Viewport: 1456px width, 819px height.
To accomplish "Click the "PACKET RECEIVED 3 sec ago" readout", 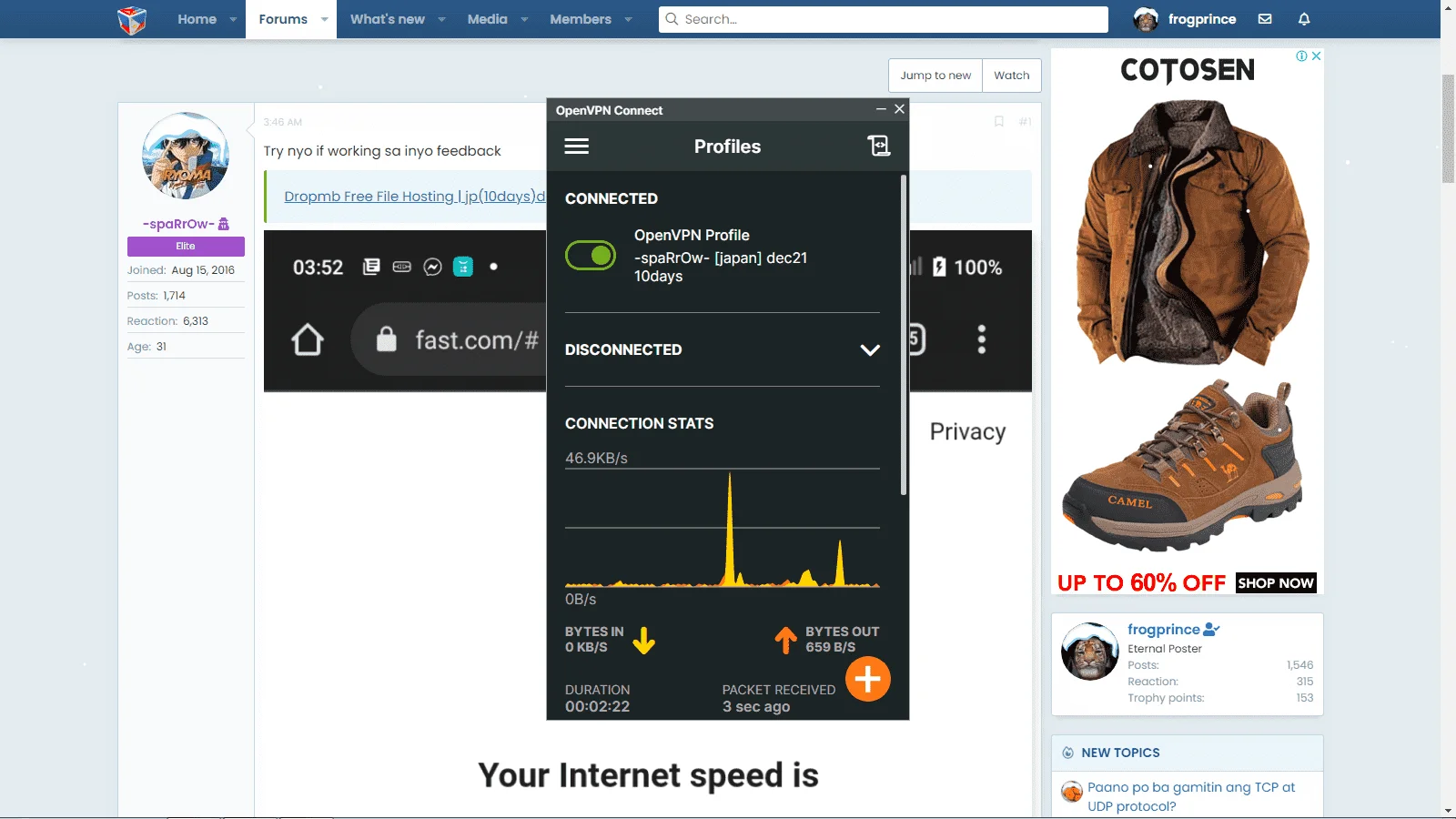I will point(779,698).
